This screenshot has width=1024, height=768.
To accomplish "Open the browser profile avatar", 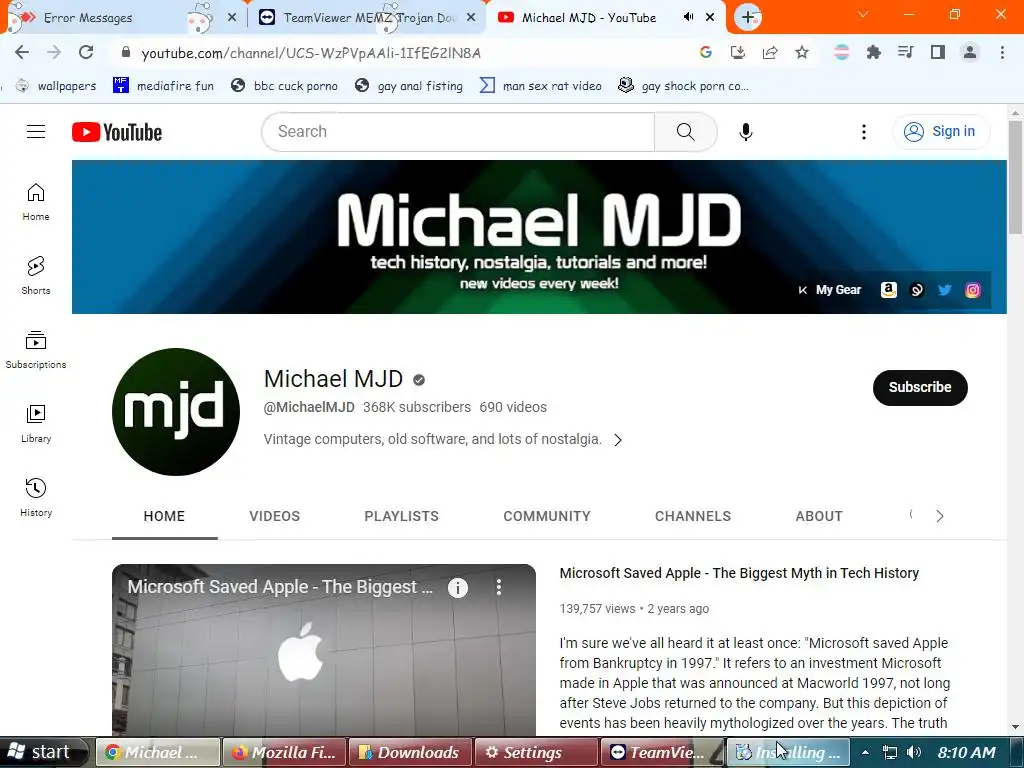I will pyautogui.click(x=970, y=52).
